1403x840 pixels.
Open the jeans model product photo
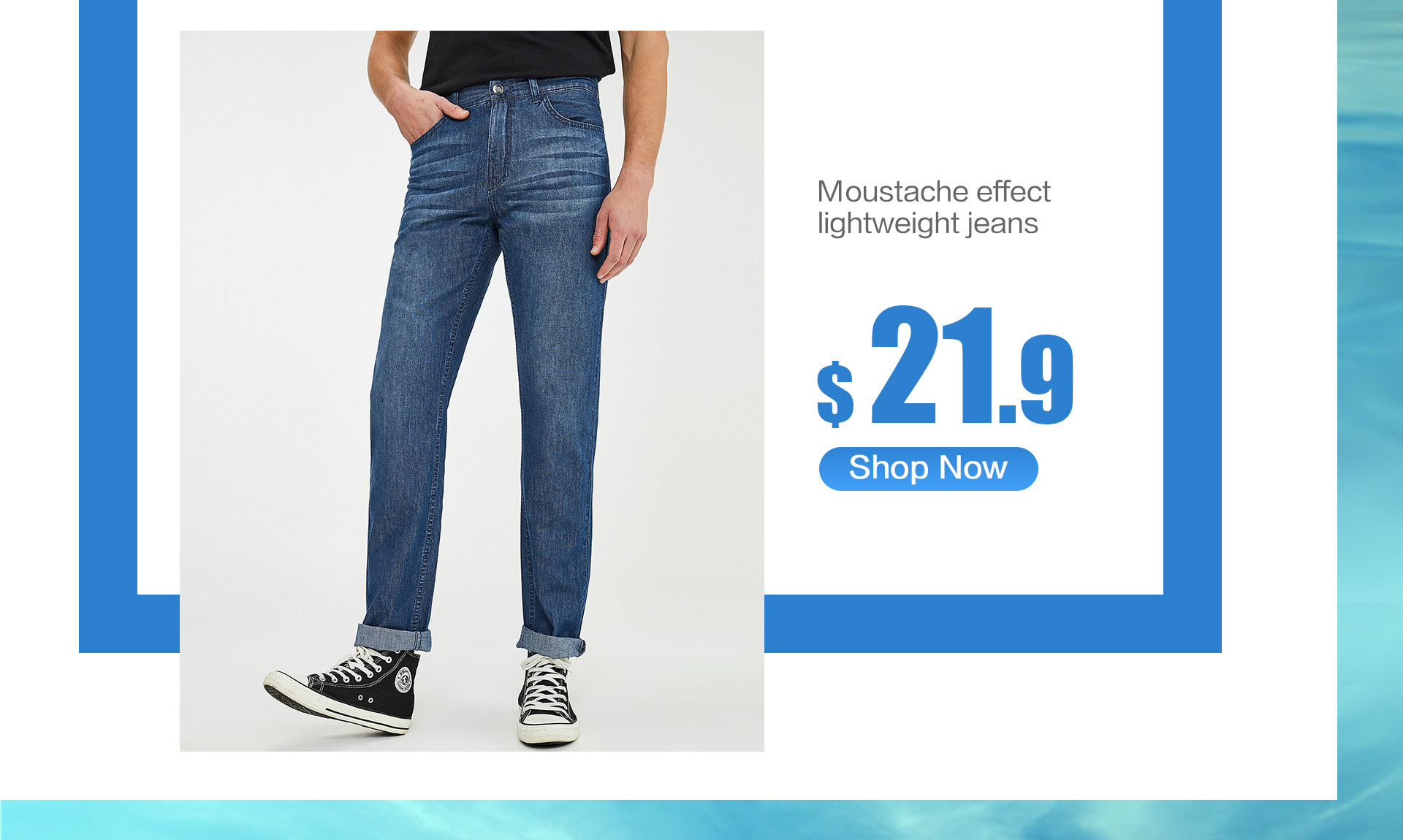(472, 391)
